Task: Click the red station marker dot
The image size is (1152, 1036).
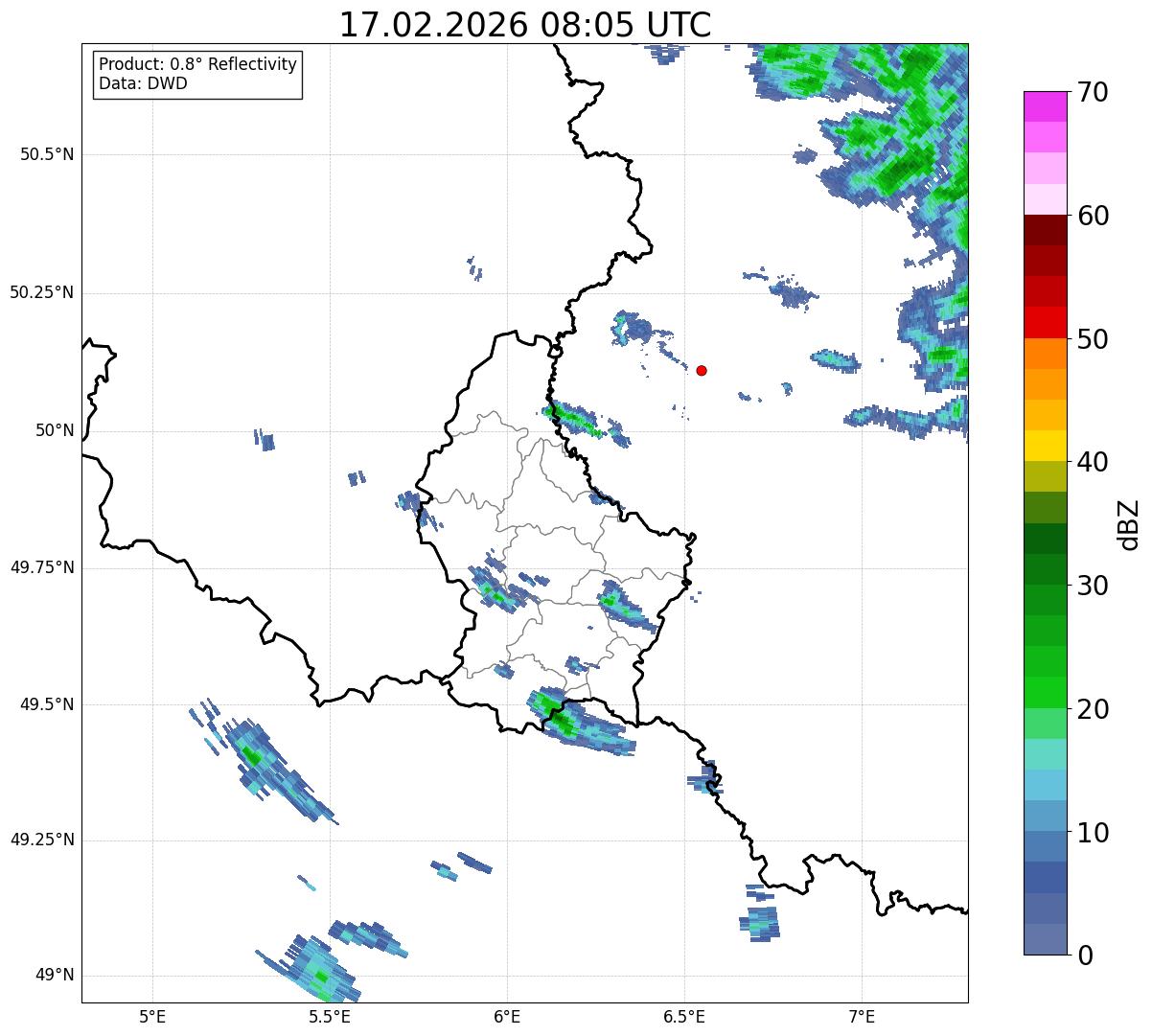Action: [x=702, y=370]
